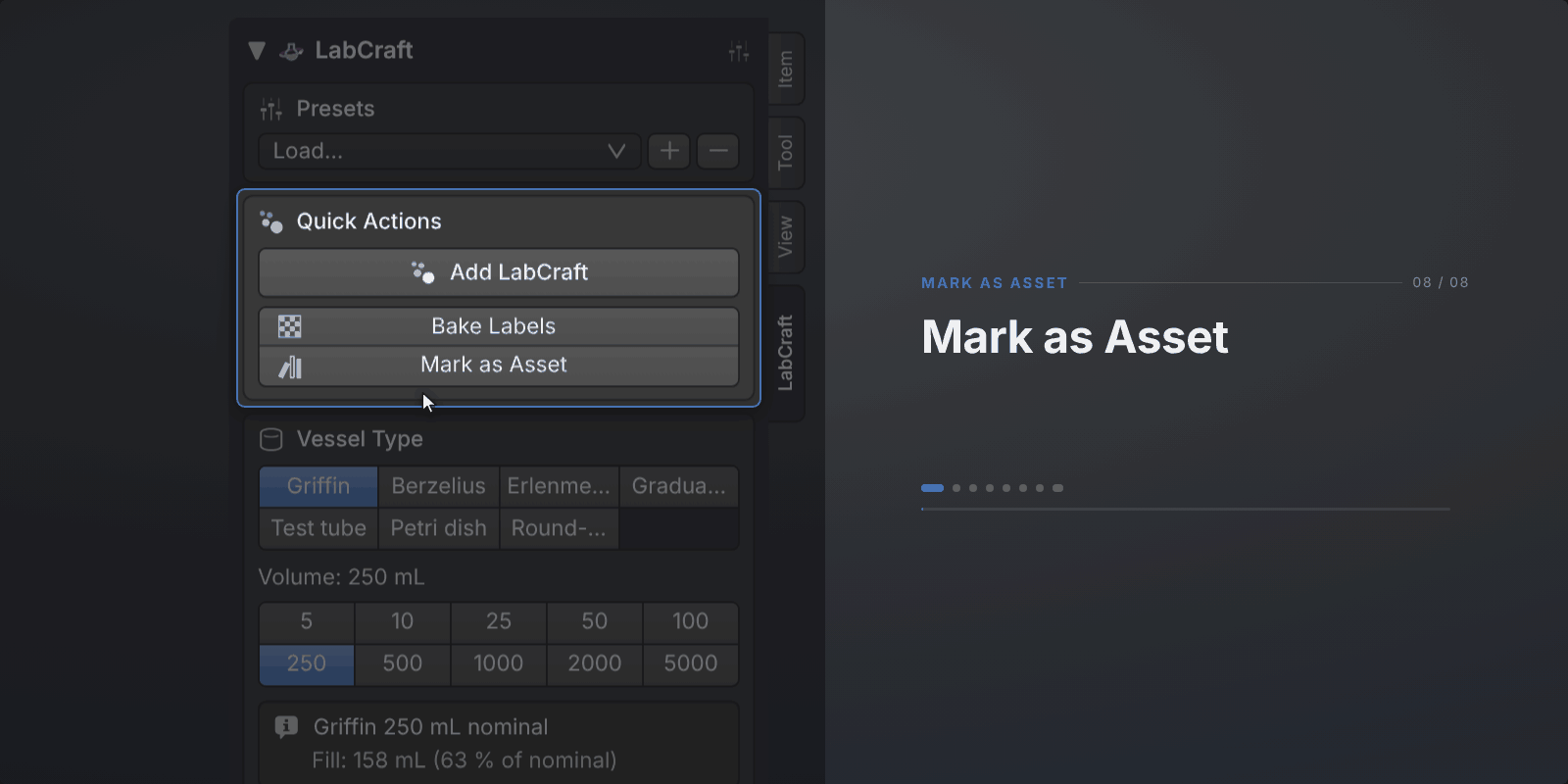Switch to the LabCraft sidebar tab
The image size is (1568, 784).
(786, 353)
